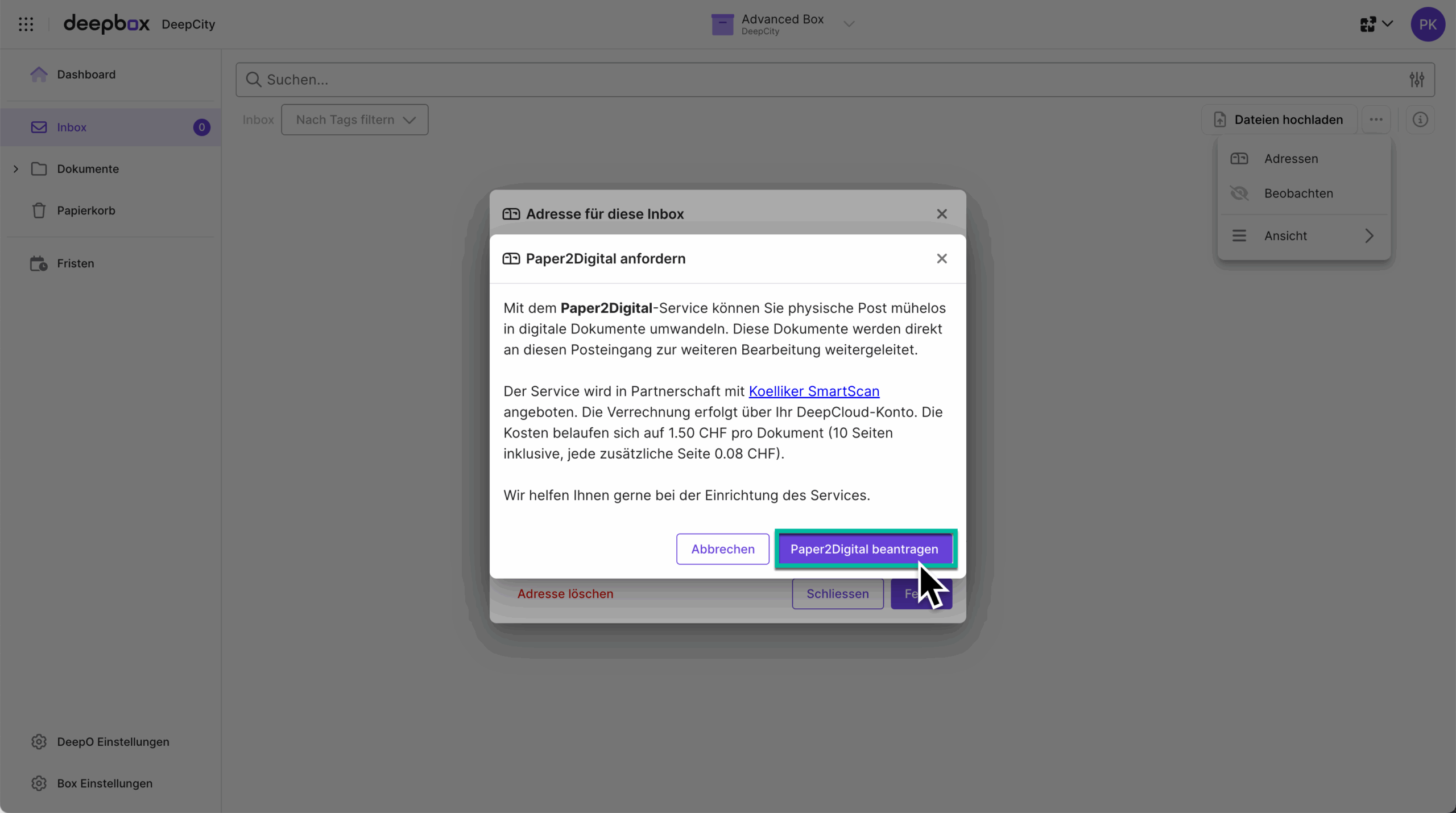Click the DeepCity organization label
Viewport: 1456px width, 813px height.
[188, 24]
